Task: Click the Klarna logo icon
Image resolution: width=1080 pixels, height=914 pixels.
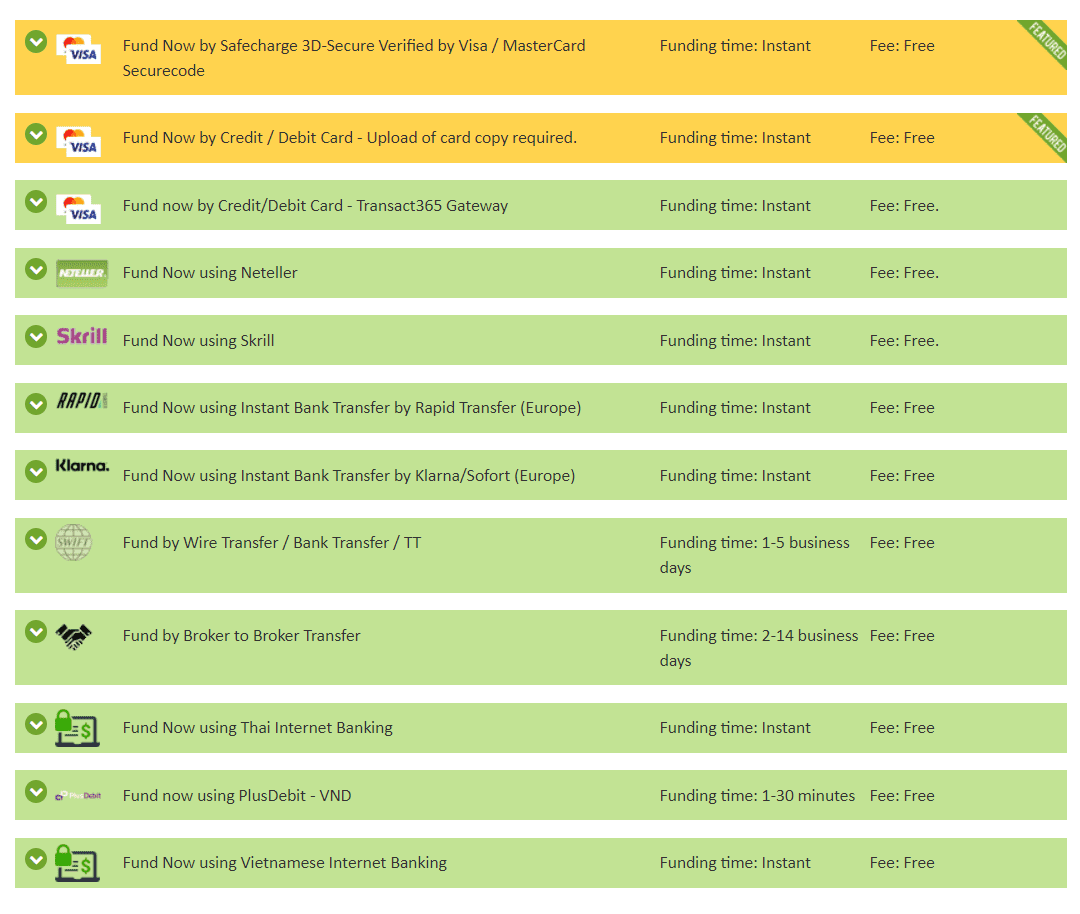Action: (x=81, y=467)
